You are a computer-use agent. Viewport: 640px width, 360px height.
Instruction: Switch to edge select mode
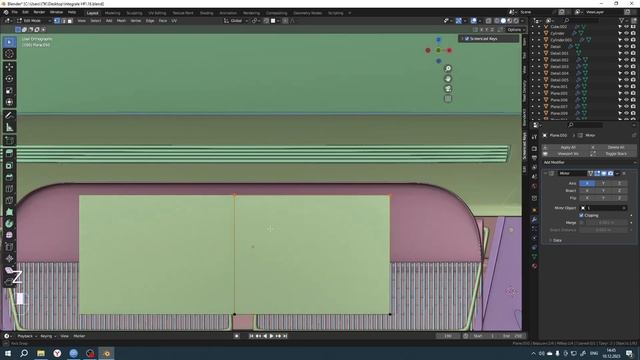[x=64, y=20]
